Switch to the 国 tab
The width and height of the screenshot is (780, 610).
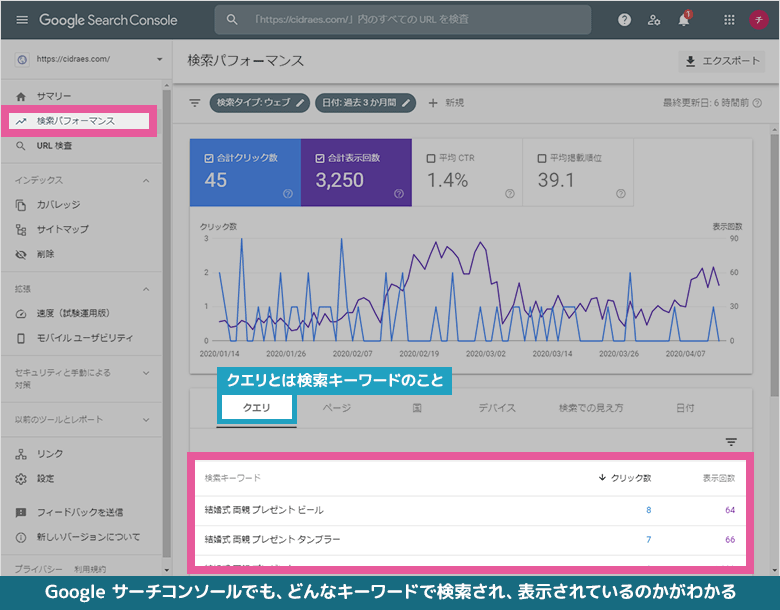click(x=417, y=408)
